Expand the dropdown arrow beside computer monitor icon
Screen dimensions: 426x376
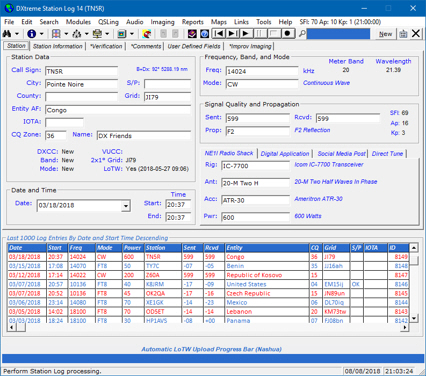tap(107, 34)
